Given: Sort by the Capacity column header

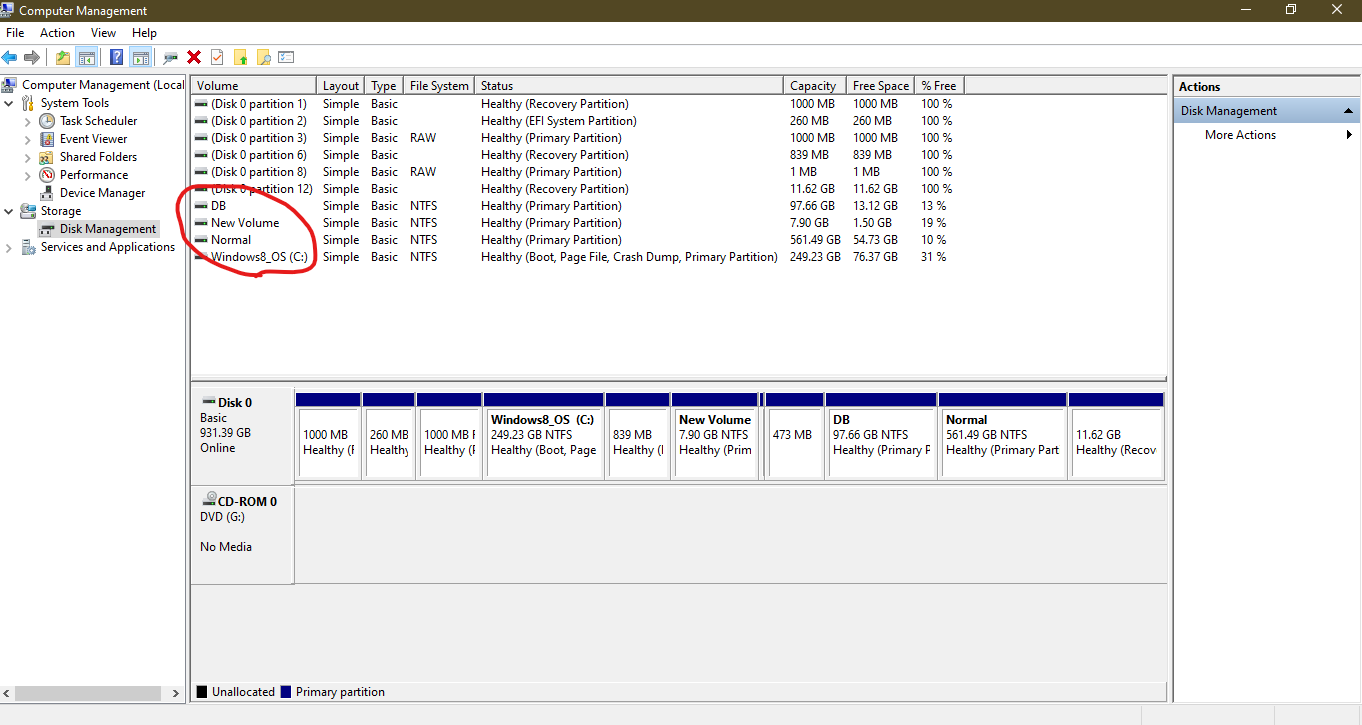Looking at the screenshot, I should pos(815,86).
